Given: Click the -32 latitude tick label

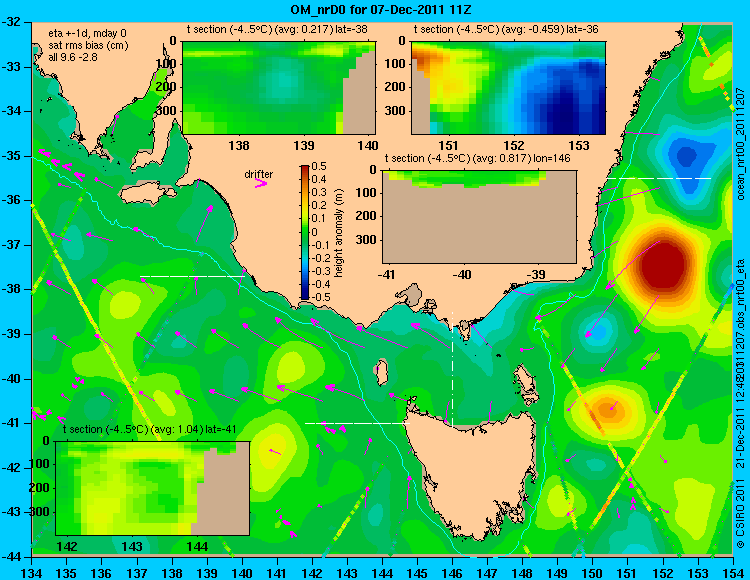Looking at the screenshot, I should pyautogui.click(x=11, y=22).
